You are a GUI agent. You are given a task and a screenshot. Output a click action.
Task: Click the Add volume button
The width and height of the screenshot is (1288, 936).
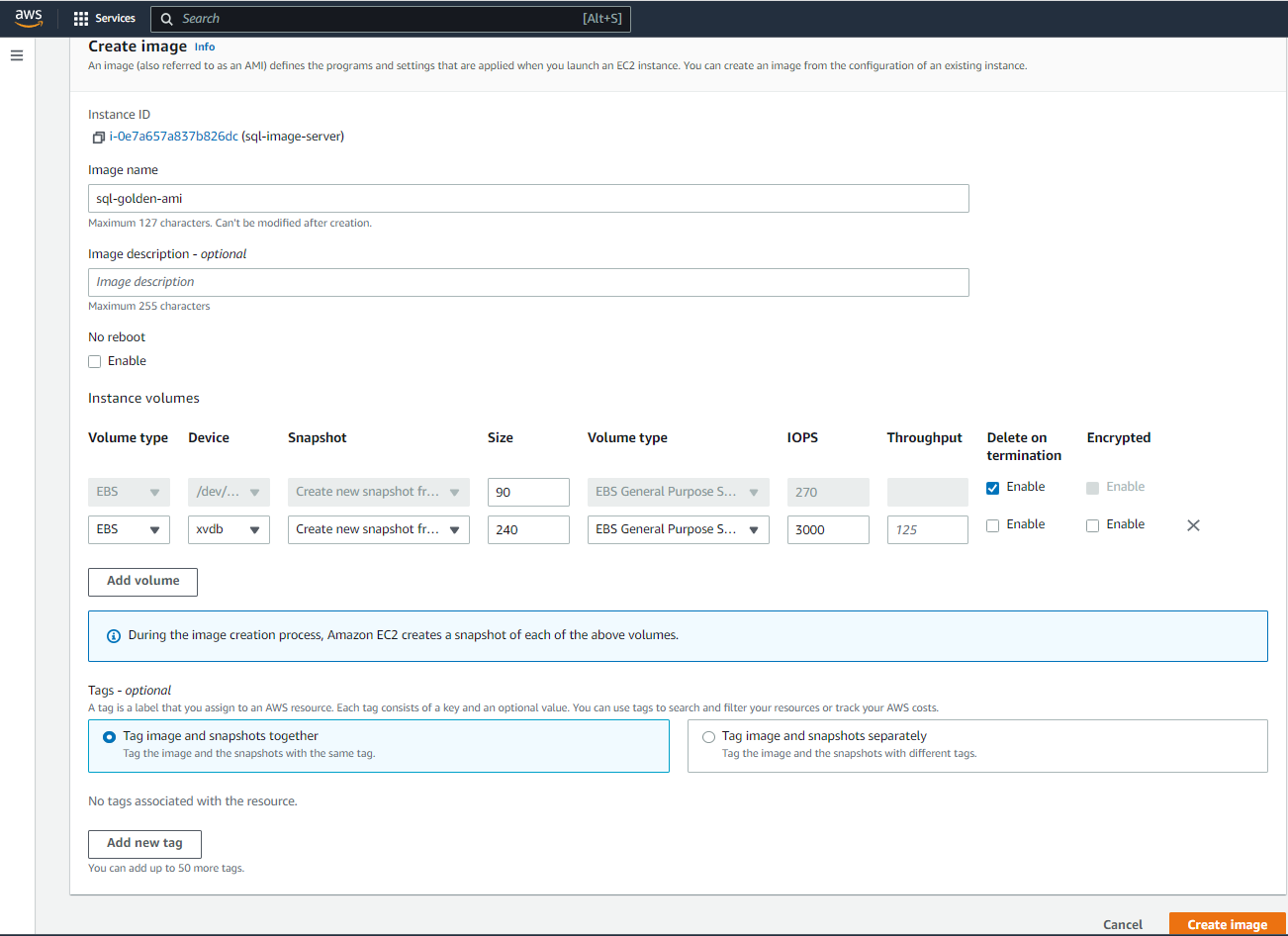pos(142,582)
